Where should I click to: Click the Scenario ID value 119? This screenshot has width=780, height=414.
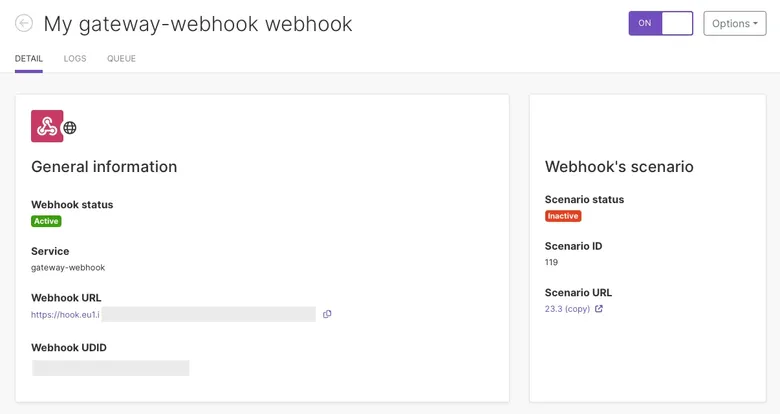(551, 262)
